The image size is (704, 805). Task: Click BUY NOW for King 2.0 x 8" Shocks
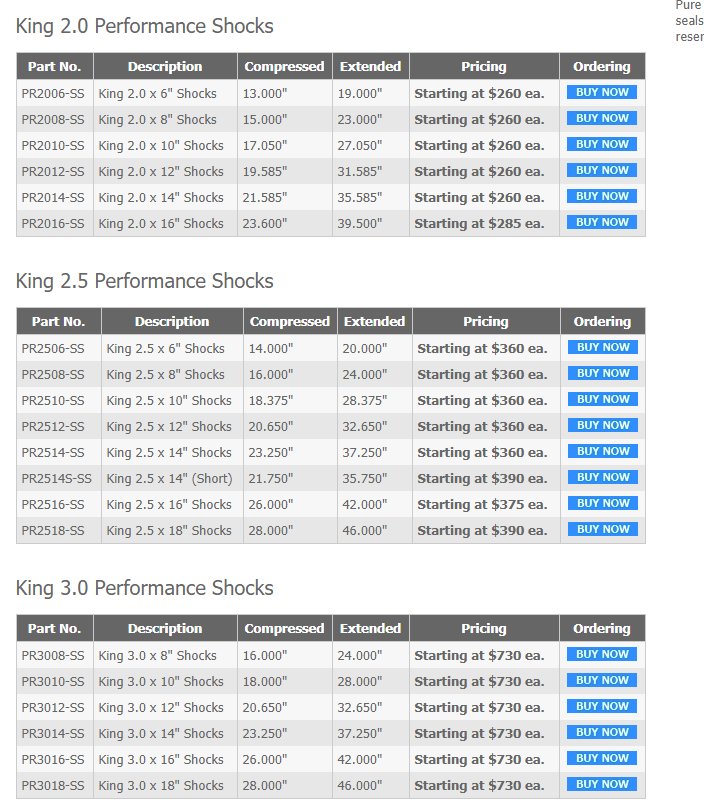[602, 118]
